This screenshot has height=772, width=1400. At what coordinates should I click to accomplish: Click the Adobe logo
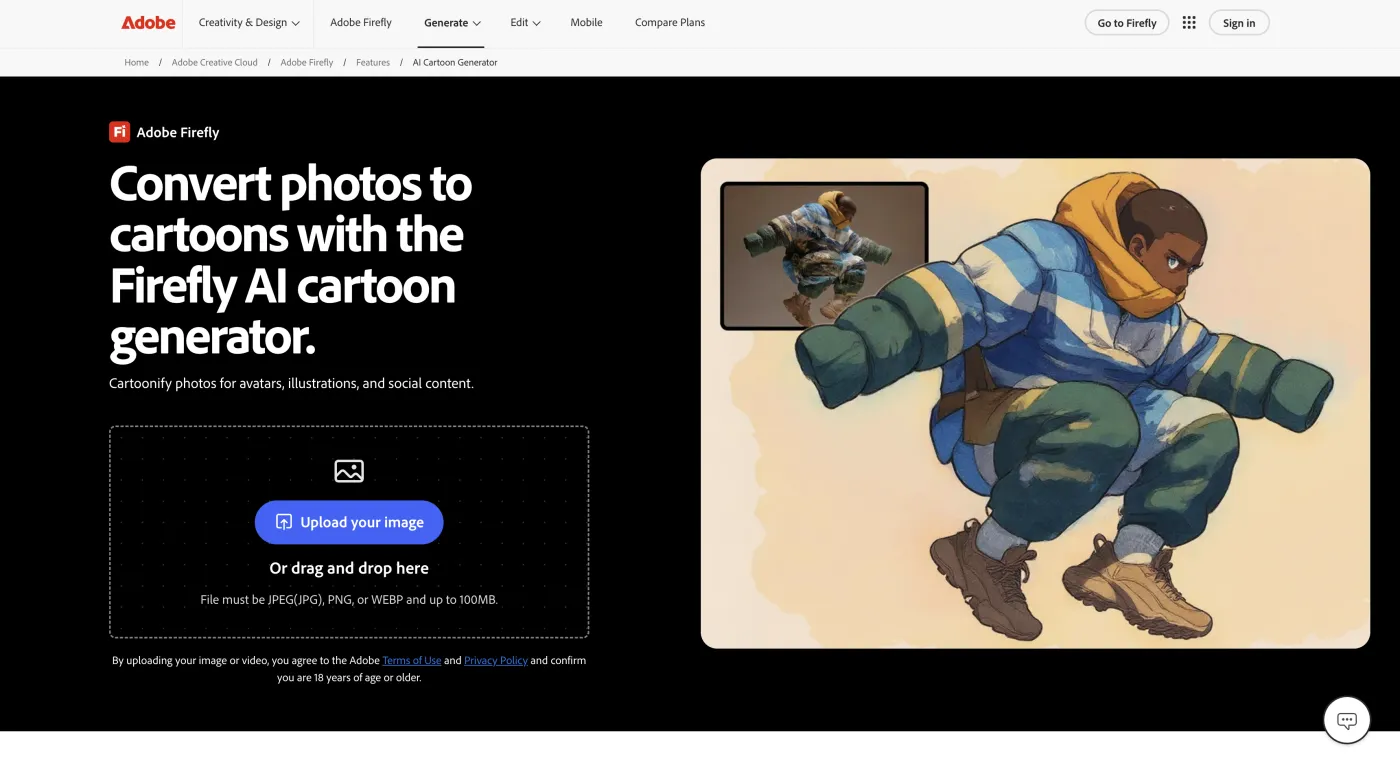click(148, 22)
